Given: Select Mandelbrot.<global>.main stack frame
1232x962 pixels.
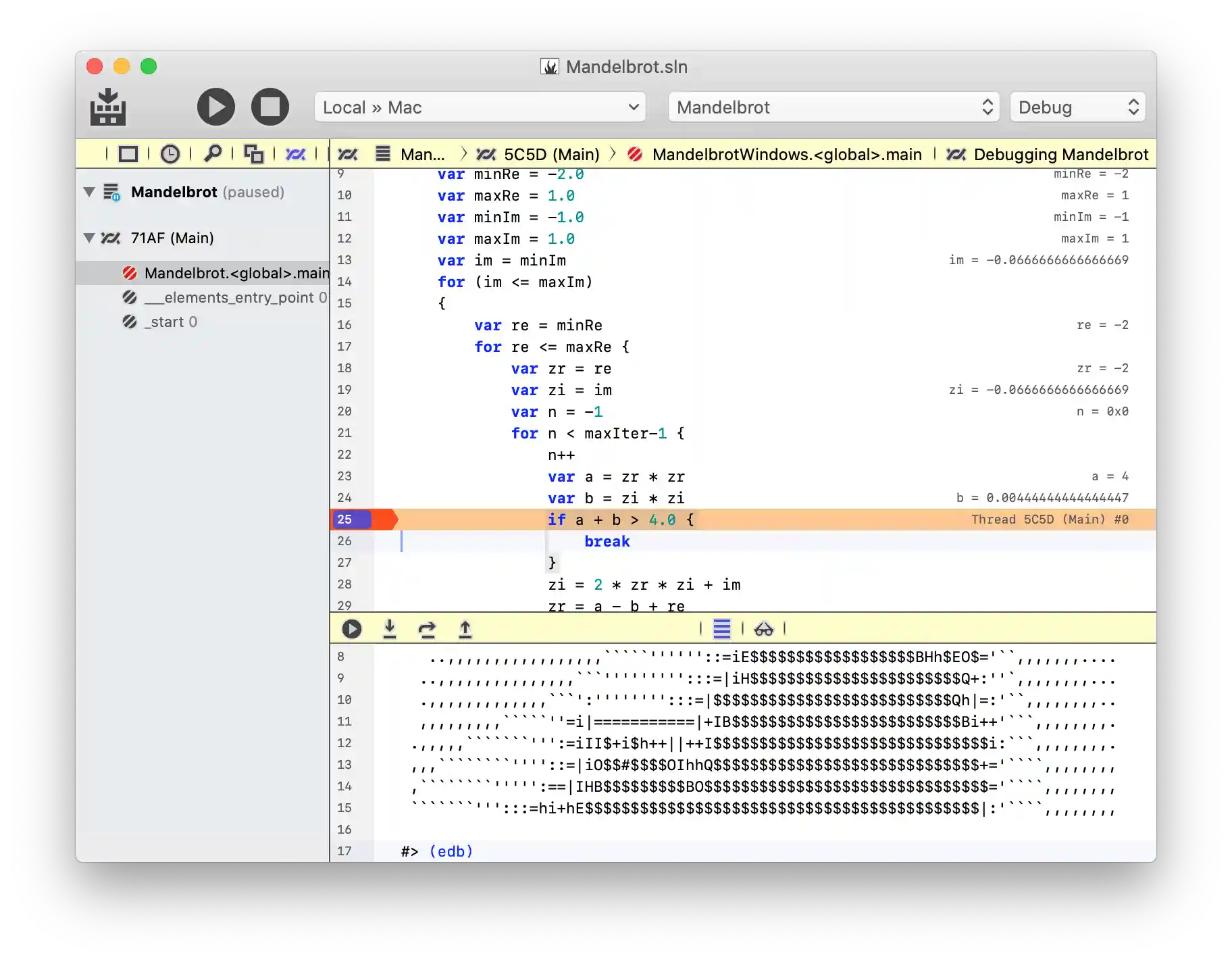Looking at the screenshot, I should tap(236, 273).
